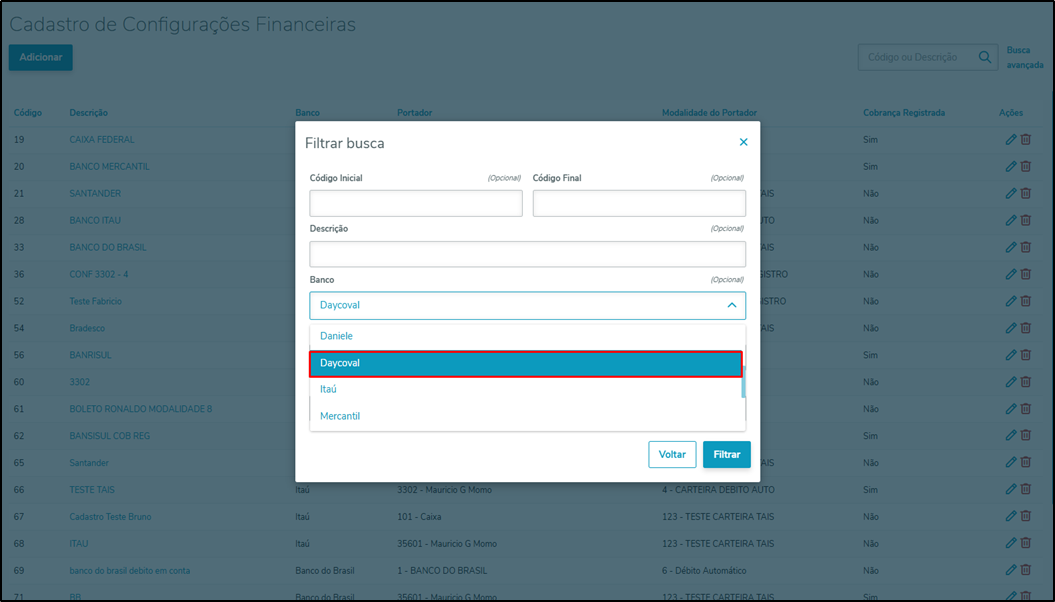The height and width of the screenshot is (602, 1055).
Task: Delete the 3302 row with code 60
Action: (x=1025, y=381)
